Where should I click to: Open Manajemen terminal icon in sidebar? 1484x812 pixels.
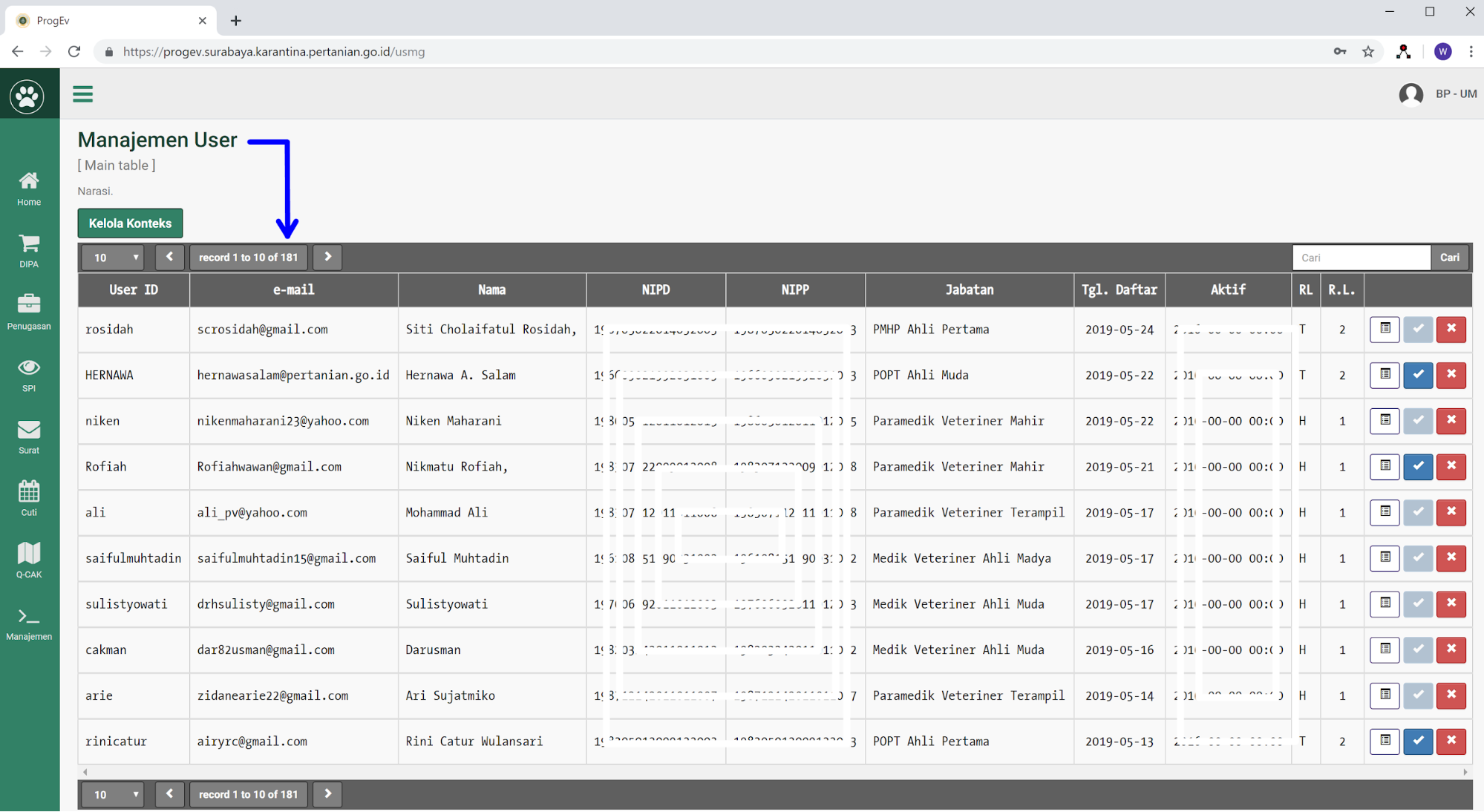tap(29, 623)
